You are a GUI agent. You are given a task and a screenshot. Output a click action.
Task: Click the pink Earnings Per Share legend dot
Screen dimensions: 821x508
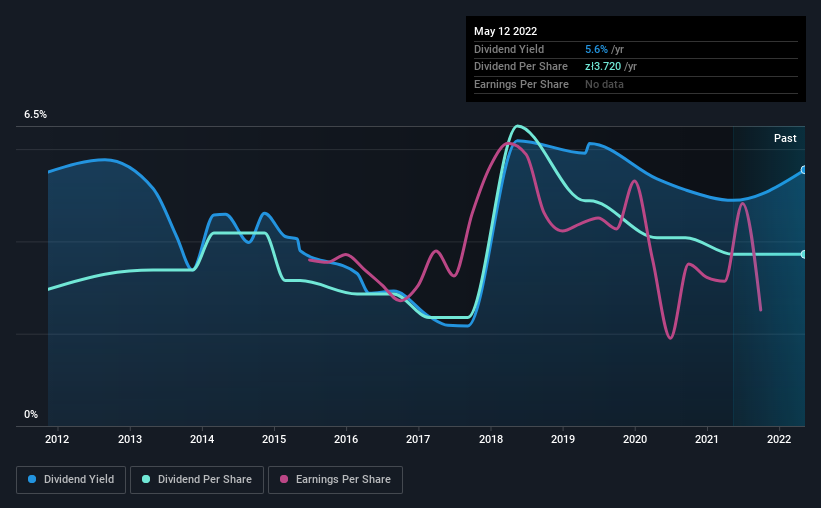point(284,479)
